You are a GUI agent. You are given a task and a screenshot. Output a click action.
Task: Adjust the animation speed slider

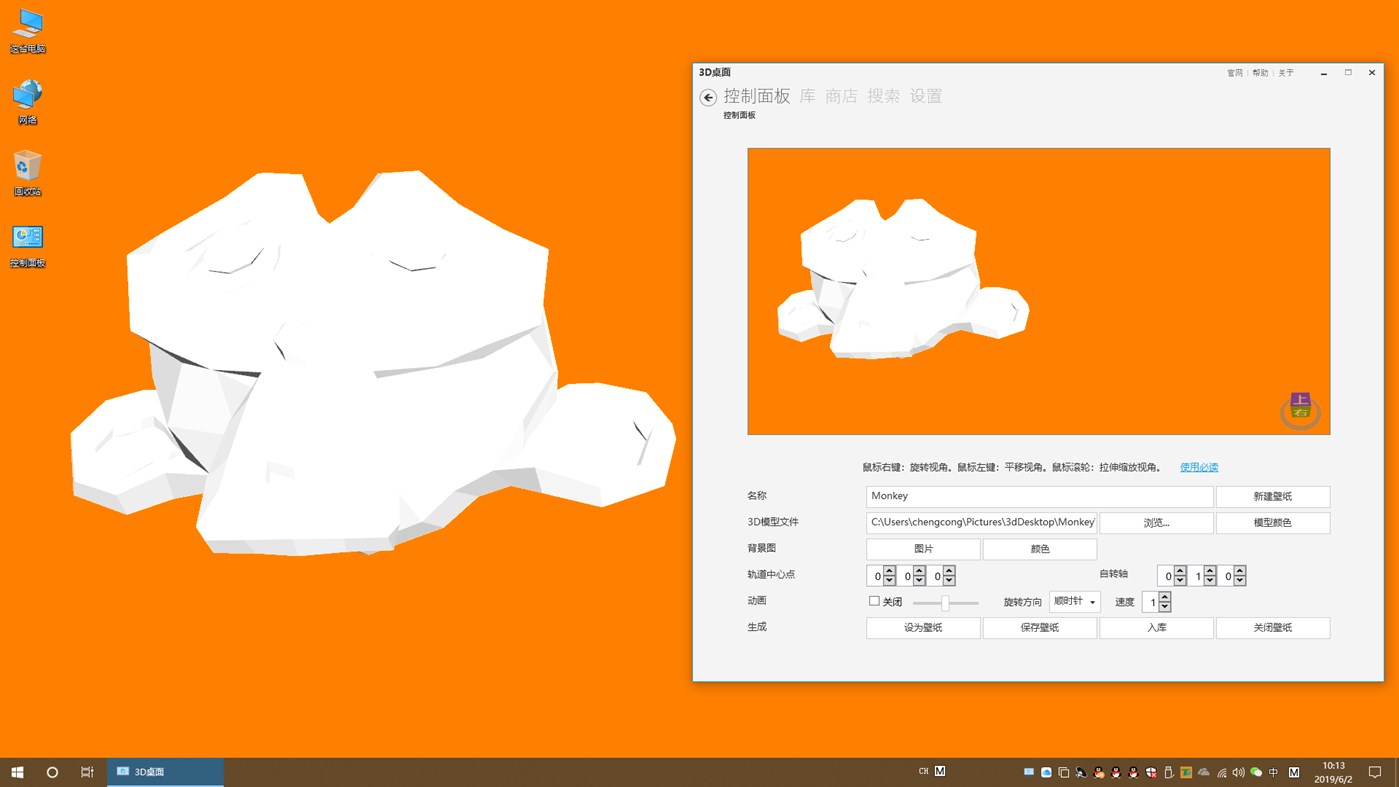click(x=944, y=602)
